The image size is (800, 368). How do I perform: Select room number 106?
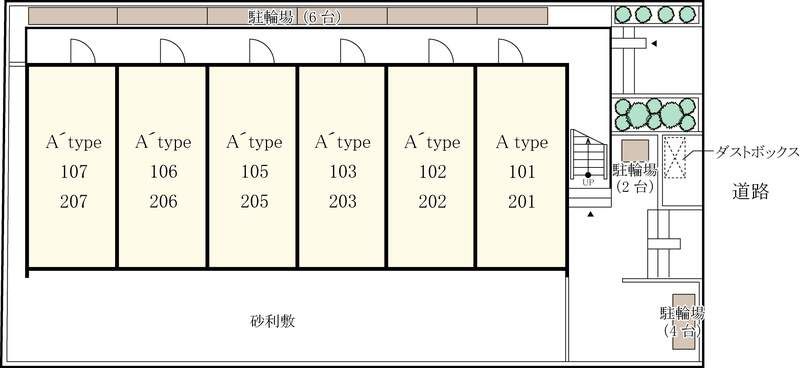tap(164, 172)
